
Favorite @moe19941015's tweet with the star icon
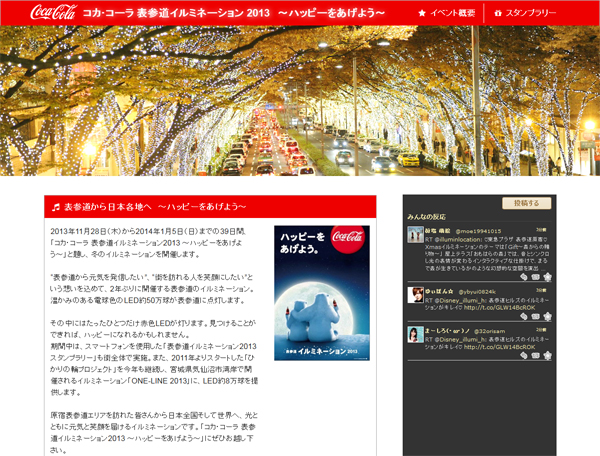pos(548,277)
